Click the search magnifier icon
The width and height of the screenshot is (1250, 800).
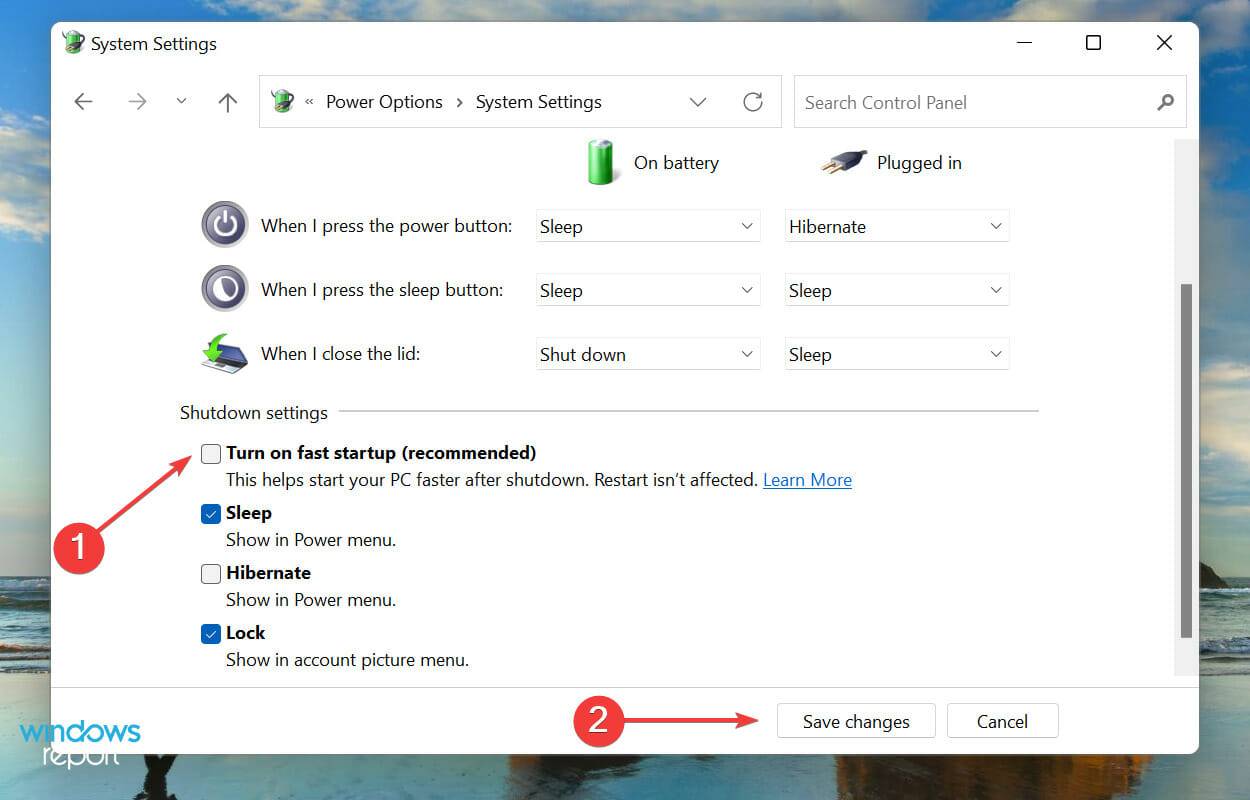tap(1165, 101)
